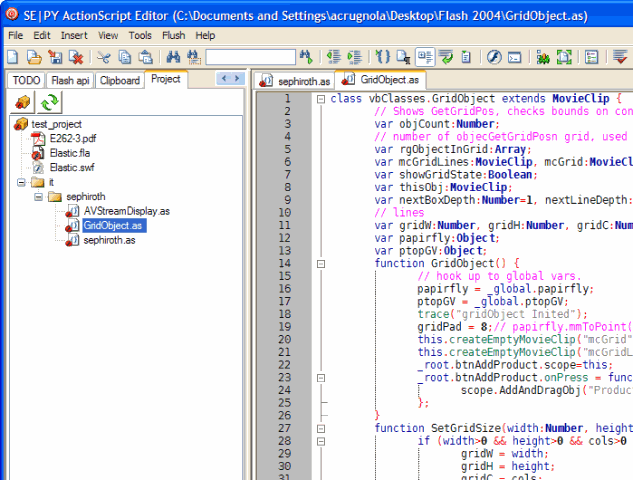Screen dimensions: 633x480
Task: Click the Find binoculars icon
Action: (x=173, y=57)
